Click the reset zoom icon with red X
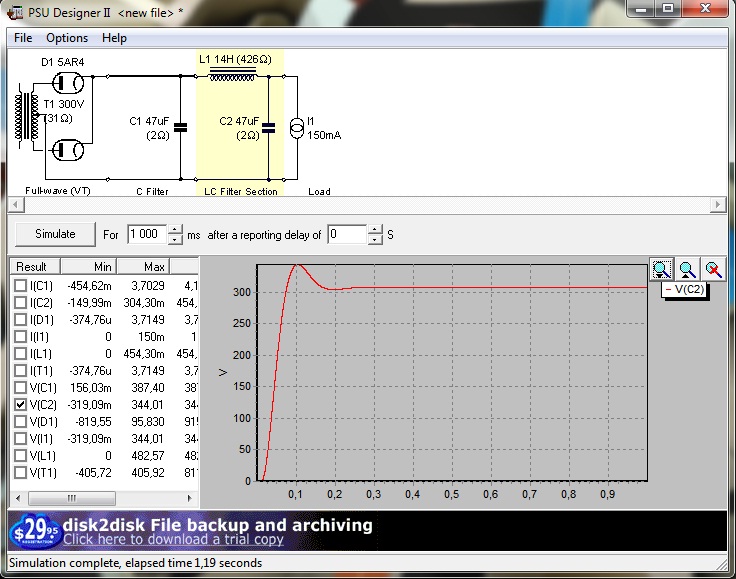The width and height of the screenshot is (736, 579). (713, 269)
